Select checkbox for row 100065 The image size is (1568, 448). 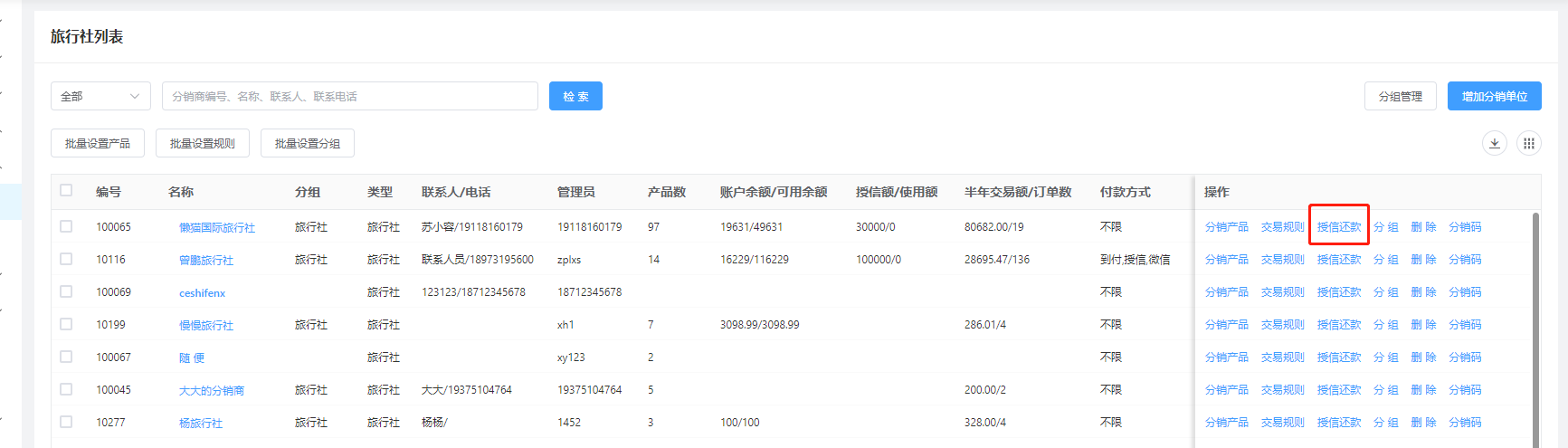point(66,226)
